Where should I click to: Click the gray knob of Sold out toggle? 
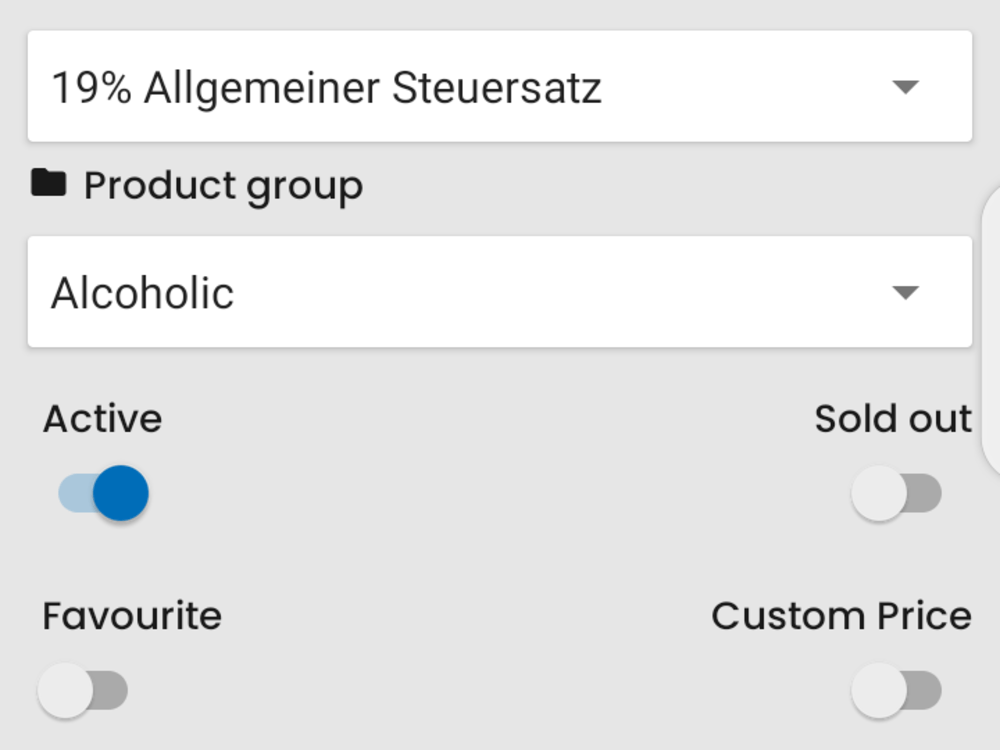pyautogui.click(x=879, y=493)
